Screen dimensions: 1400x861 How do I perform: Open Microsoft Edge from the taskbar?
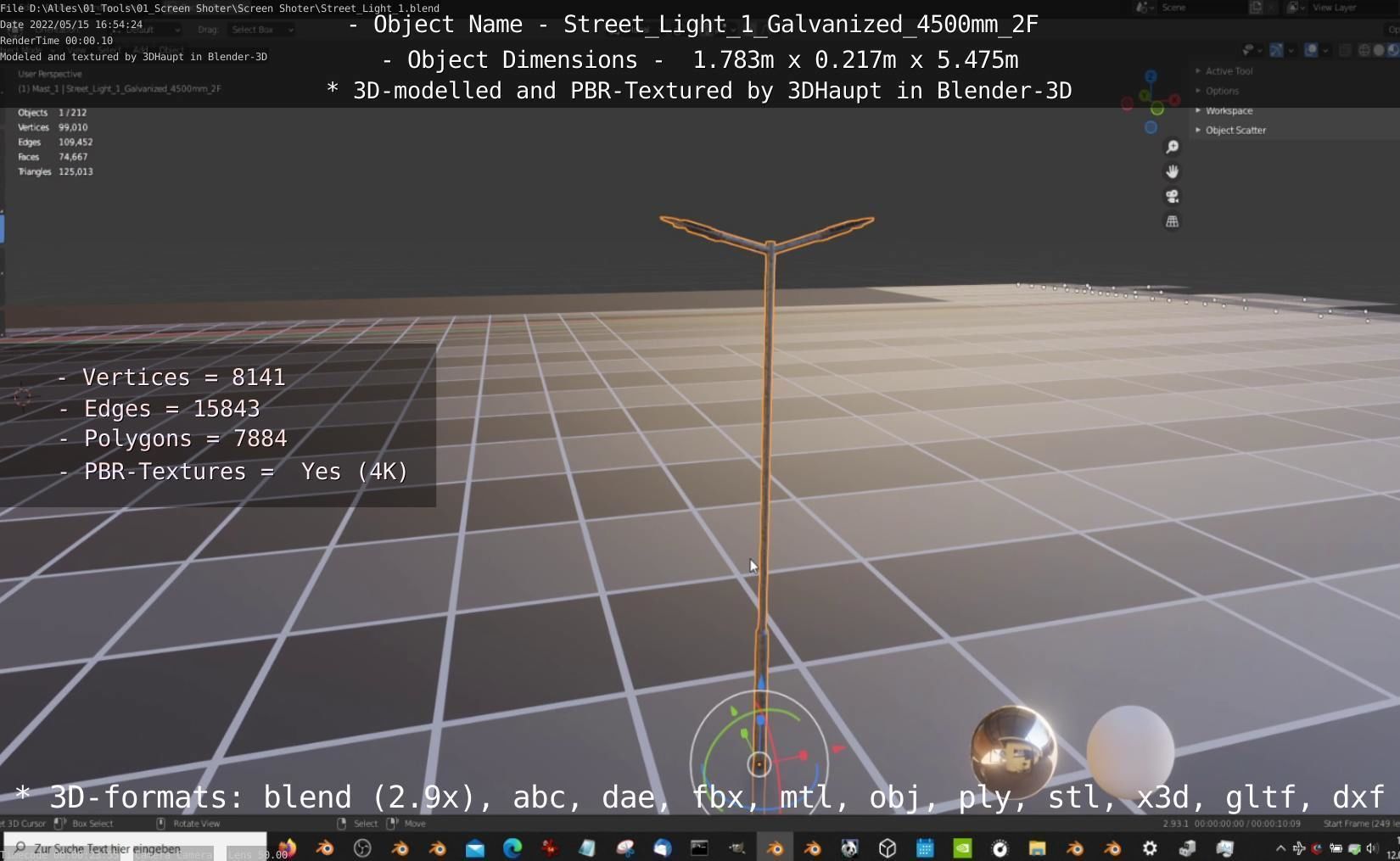512,847
